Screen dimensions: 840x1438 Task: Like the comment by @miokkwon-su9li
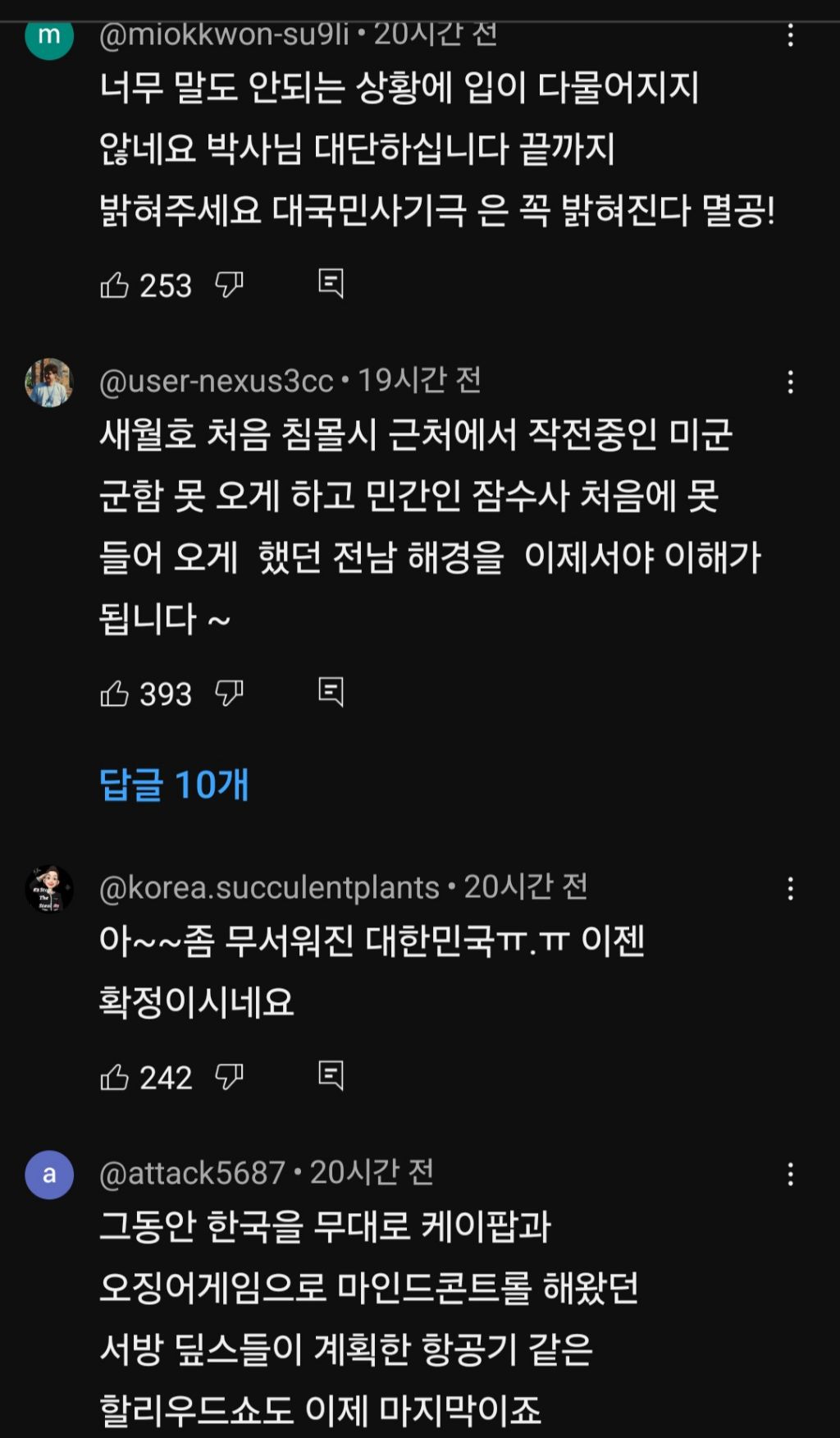pos(115,285)
